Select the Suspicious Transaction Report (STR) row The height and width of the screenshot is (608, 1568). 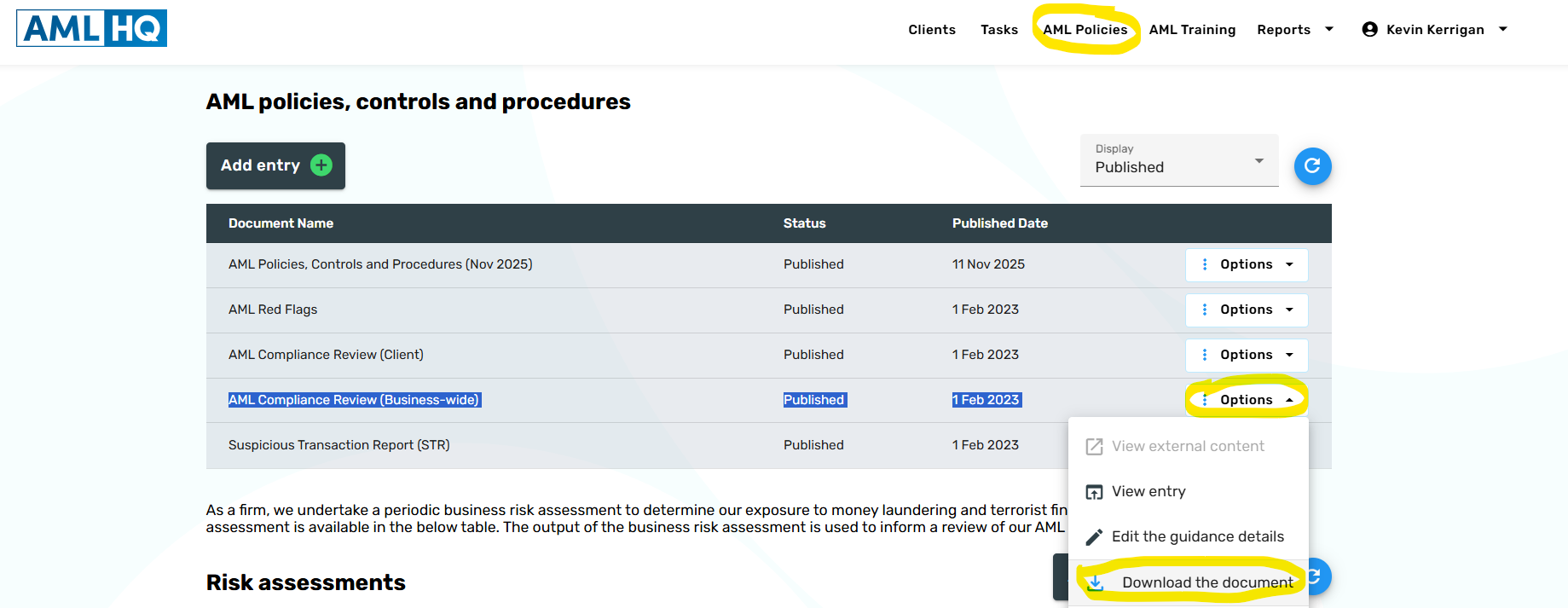pyautogui.click(x=338, y=445)
